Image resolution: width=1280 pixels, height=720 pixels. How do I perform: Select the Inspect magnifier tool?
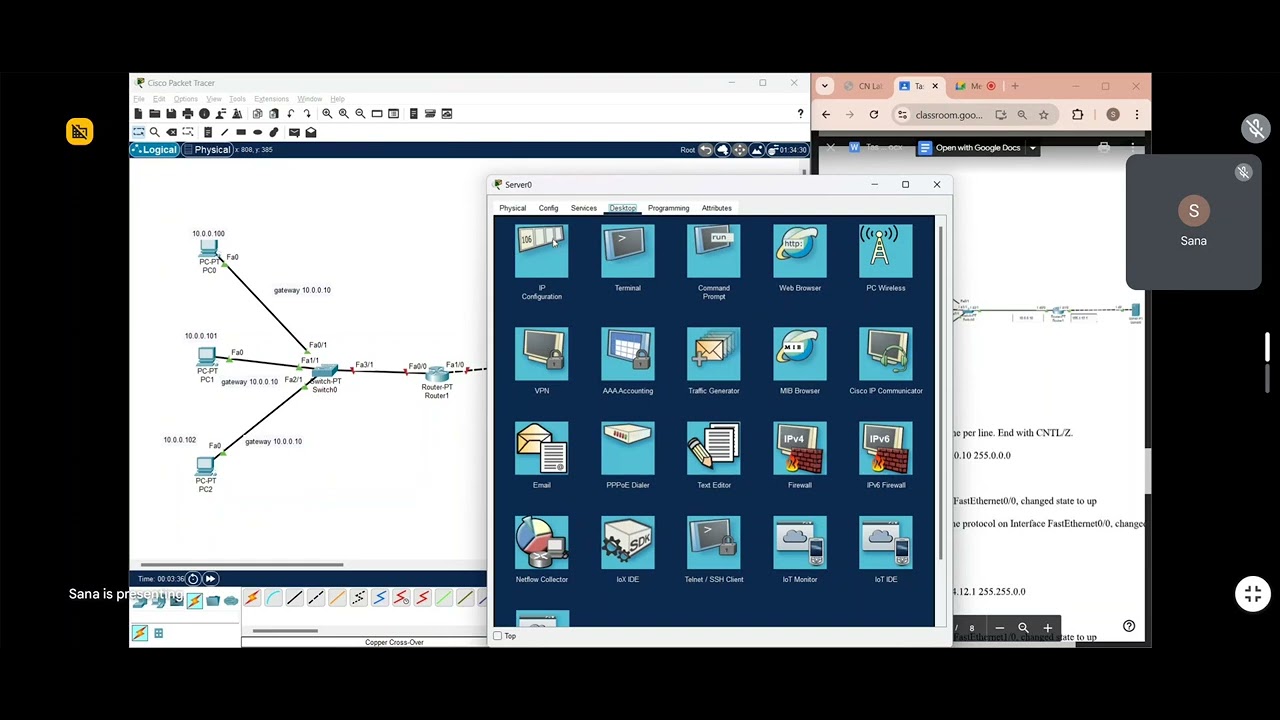155,132
